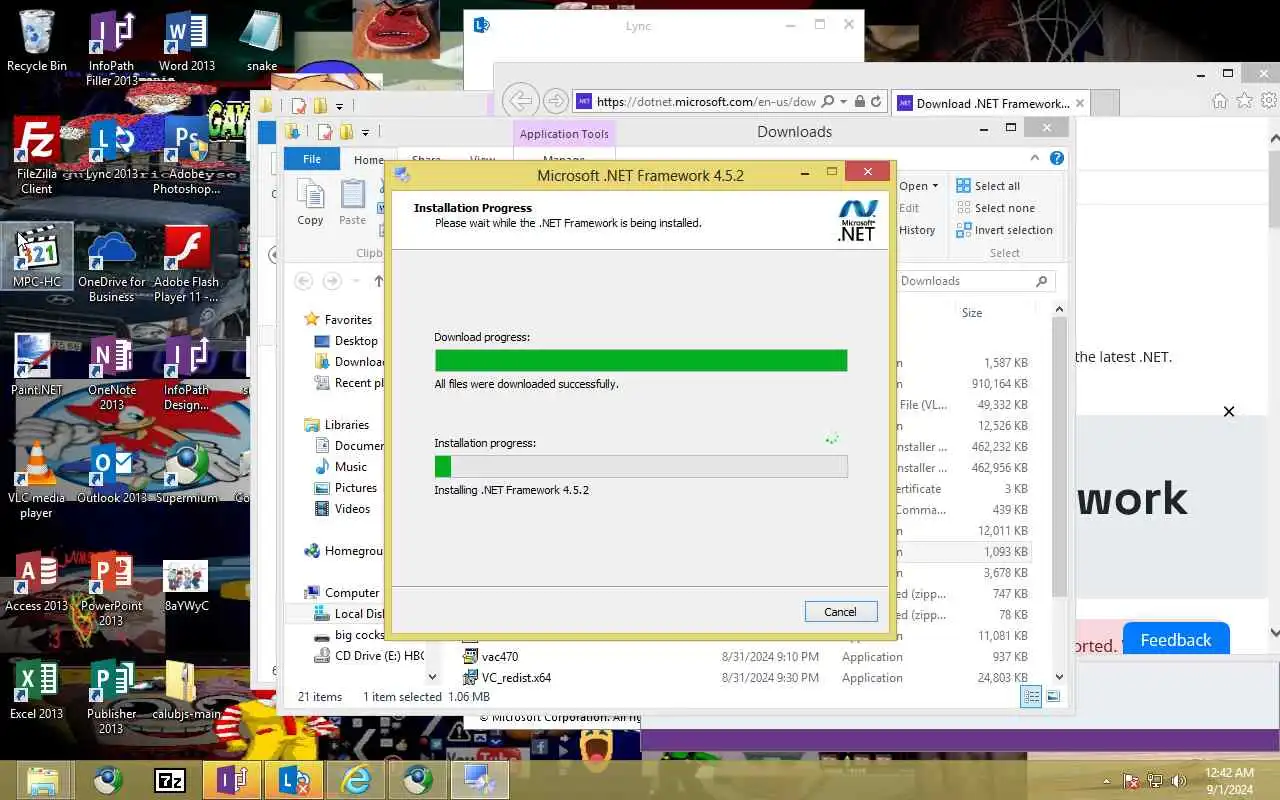The image size is (1280, 800).
Task: Select Pictures under Libraries
Action: coord(346,488)
